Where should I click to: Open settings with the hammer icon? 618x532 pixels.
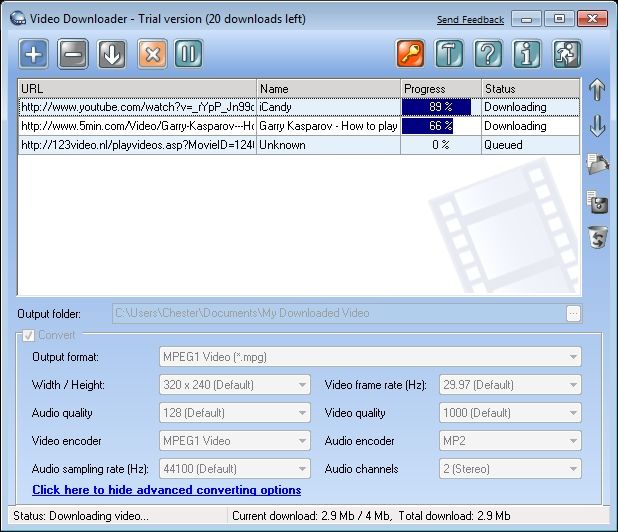point(449,54)
